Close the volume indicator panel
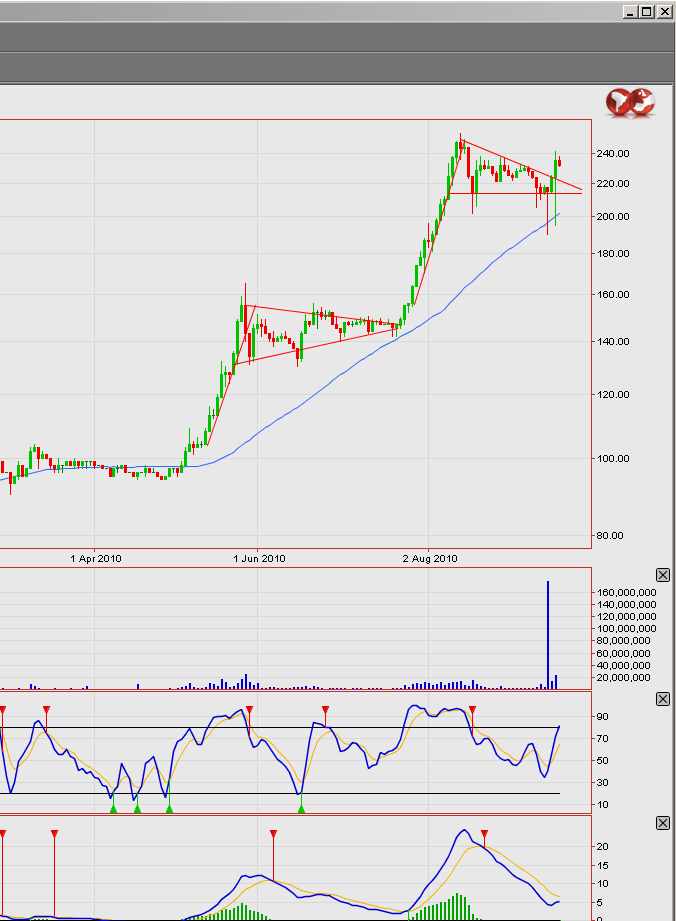 pos(662,575)
